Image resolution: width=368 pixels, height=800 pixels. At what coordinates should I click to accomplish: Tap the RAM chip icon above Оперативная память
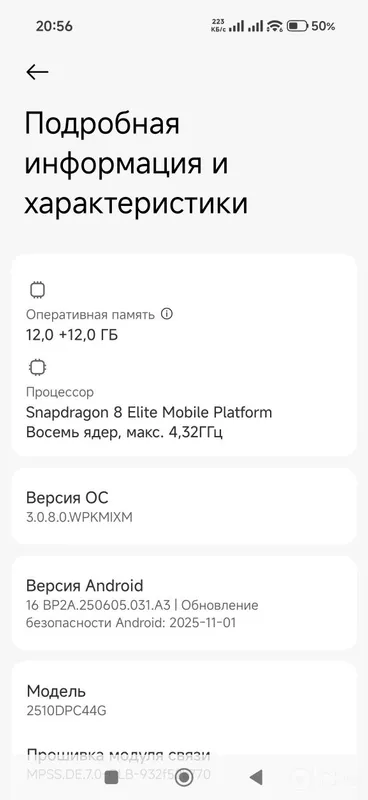pos(37,290)
